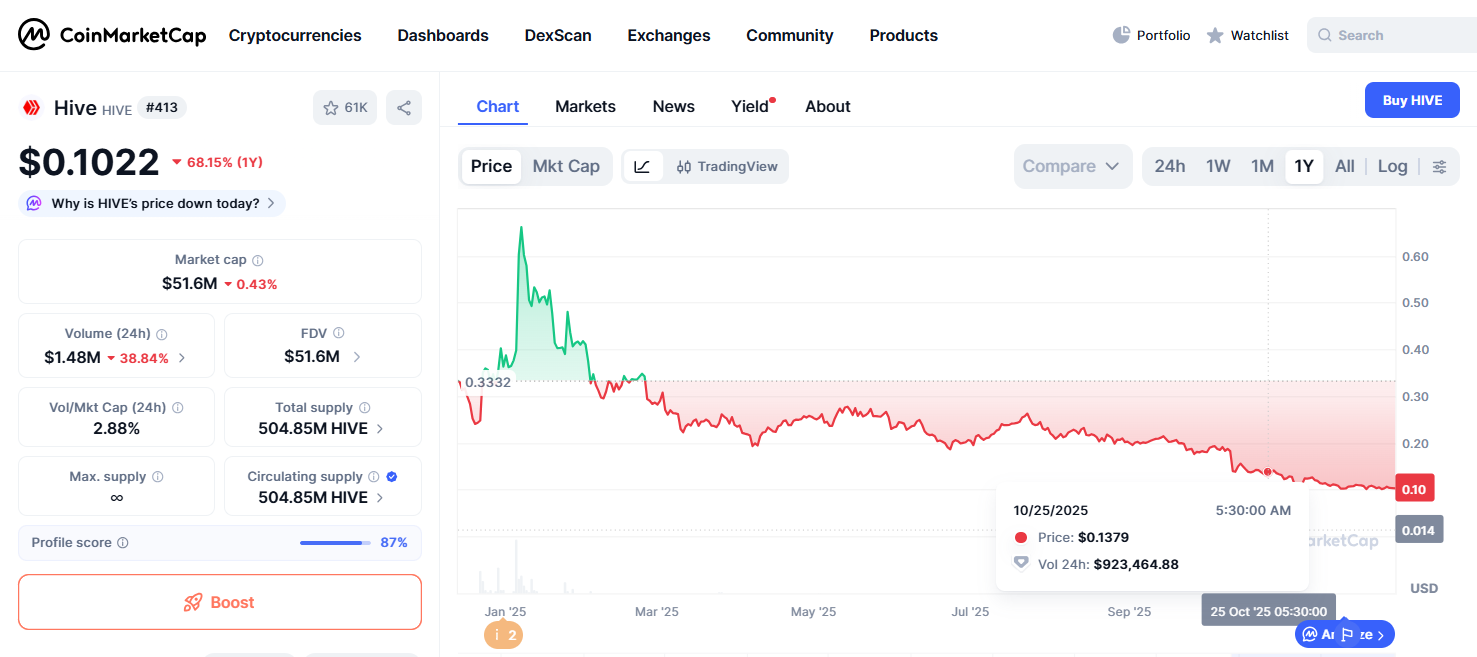Viewport: 1477px width, 657px height.
Task: Add Hive to watchlist with star icon
Action: (344, 108)
